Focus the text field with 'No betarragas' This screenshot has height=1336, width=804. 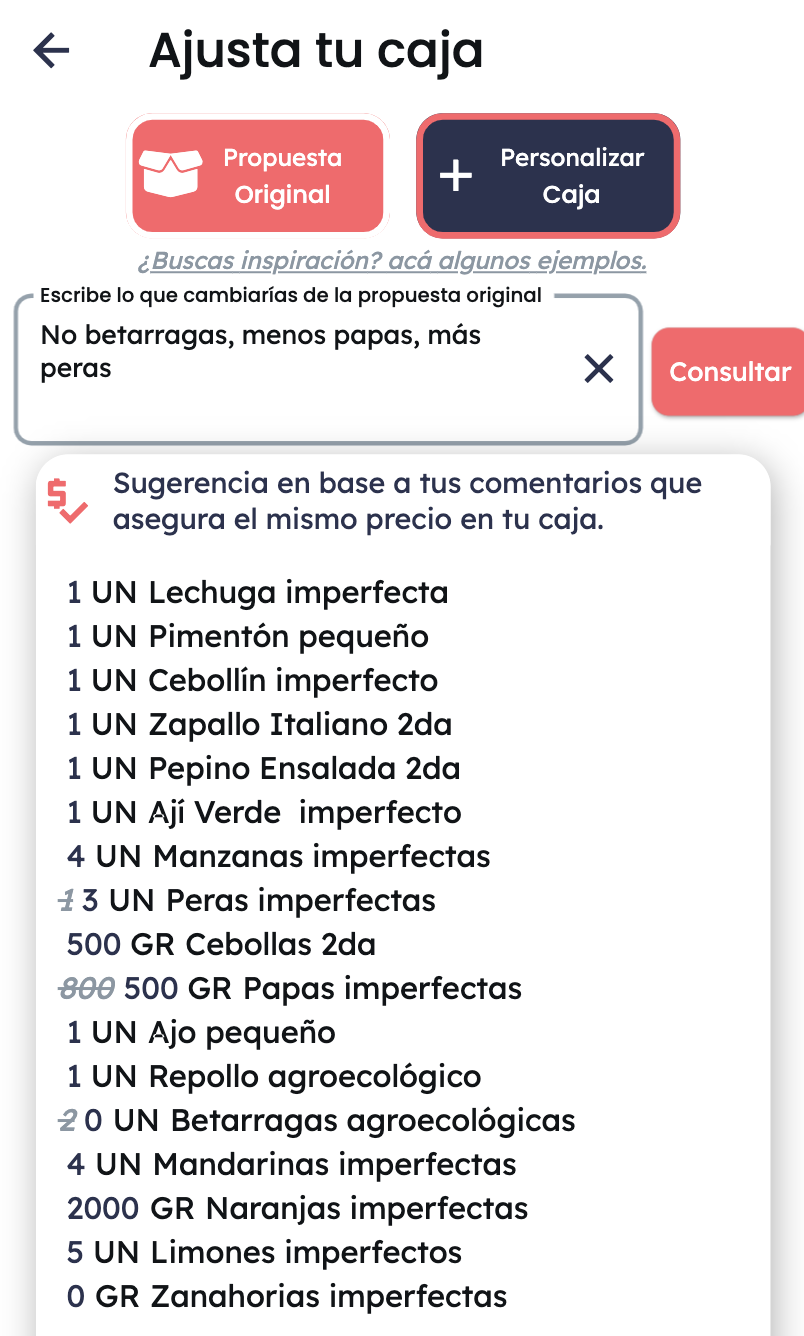pyautogui.click(x=300, y=370)
